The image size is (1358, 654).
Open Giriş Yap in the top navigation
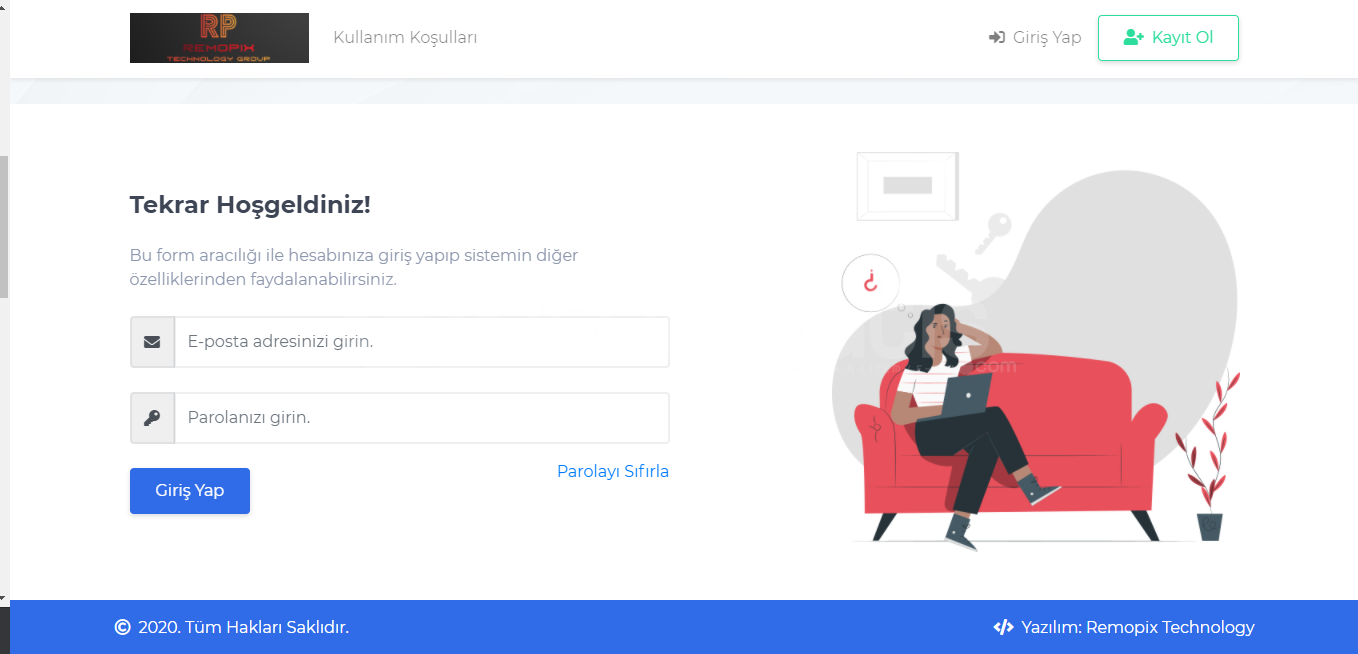pos(1035,38)
